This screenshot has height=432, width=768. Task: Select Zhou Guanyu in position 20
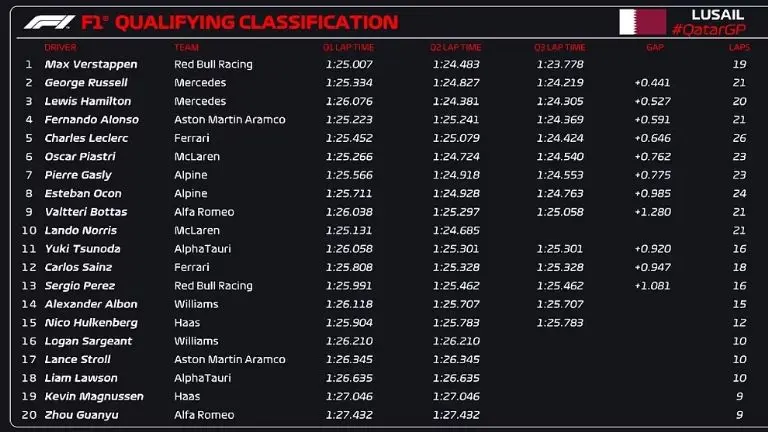click(81, 414)
